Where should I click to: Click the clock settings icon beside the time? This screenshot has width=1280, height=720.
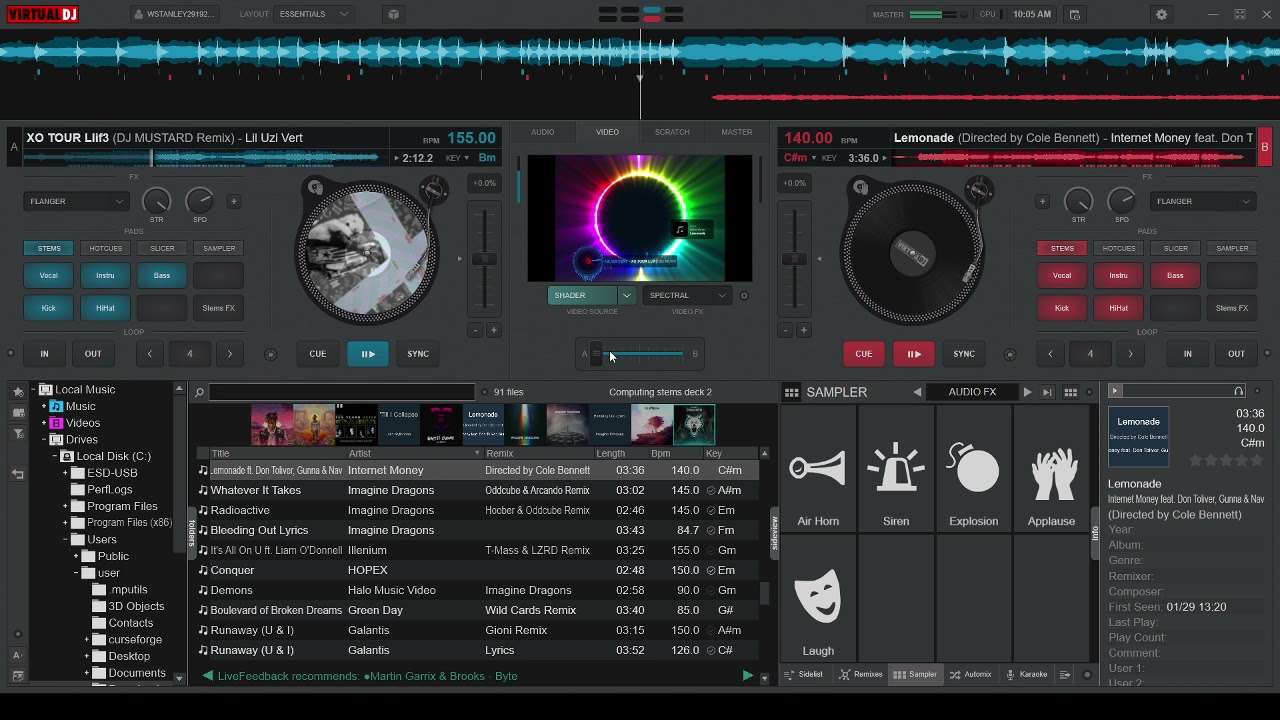1074,15
